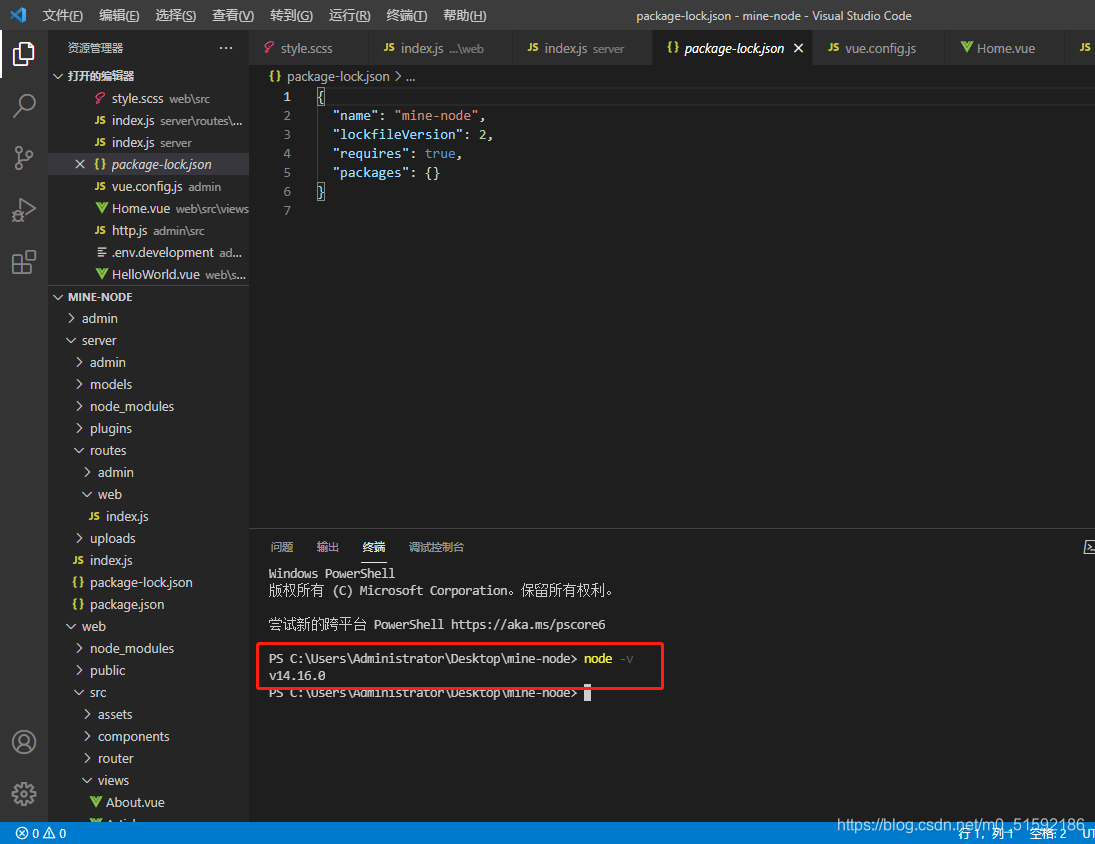Switch to the style.scss tab
This screenshot has width=1095, height=844.
click(x=309, y=48)
